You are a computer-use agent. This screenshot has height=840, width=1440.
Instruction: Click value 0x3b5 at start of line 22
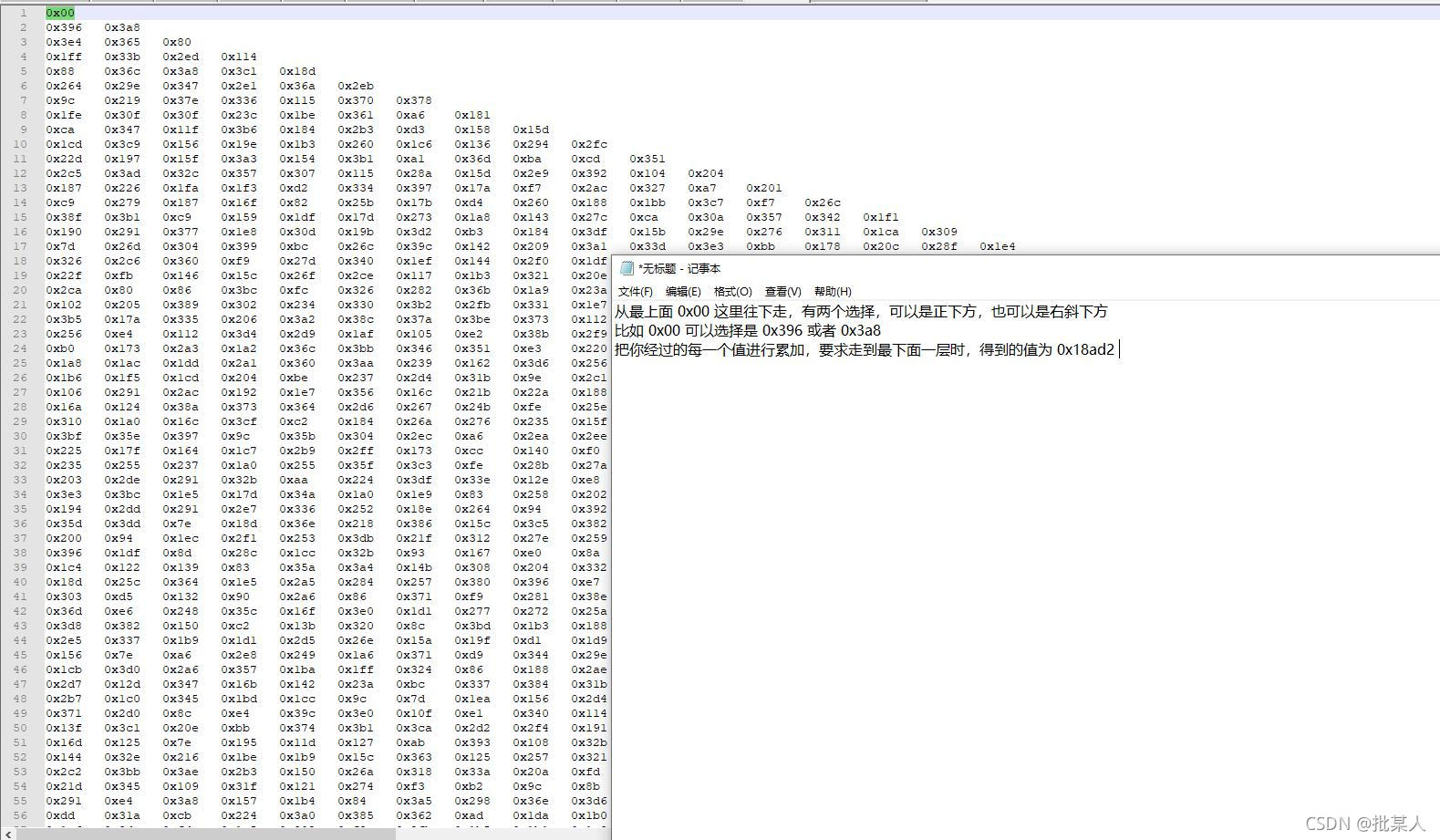click(x=64, y=319)
